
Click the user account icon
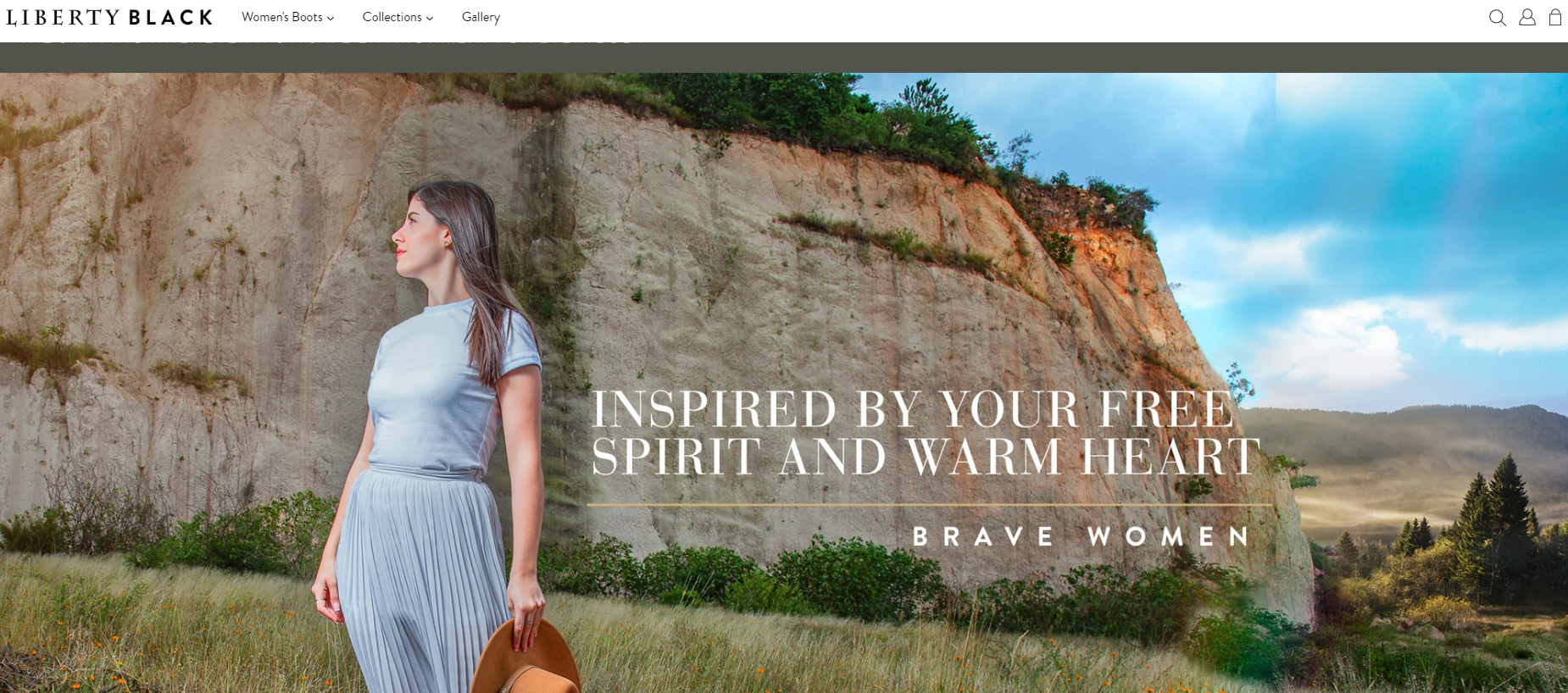[1527, 17]
